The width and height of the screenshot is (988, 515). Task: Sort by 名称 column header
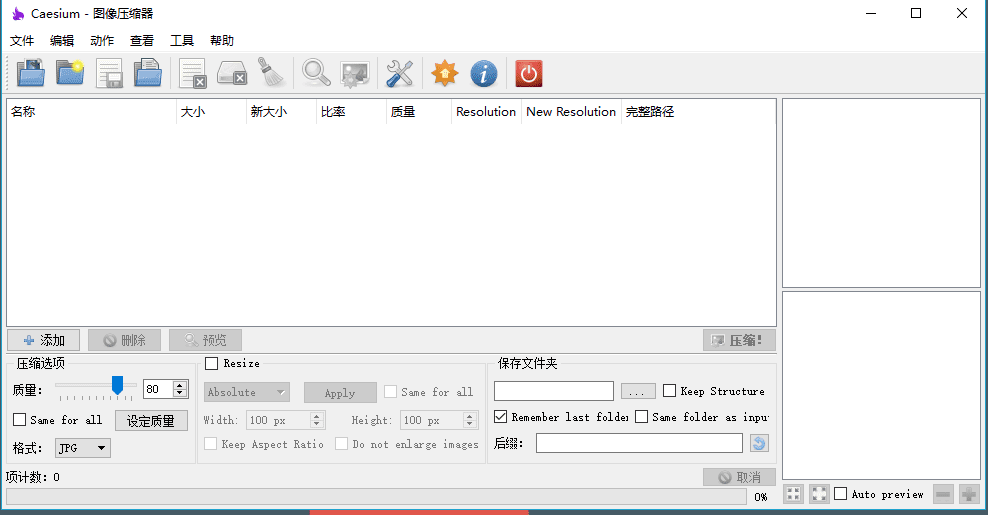91,112
